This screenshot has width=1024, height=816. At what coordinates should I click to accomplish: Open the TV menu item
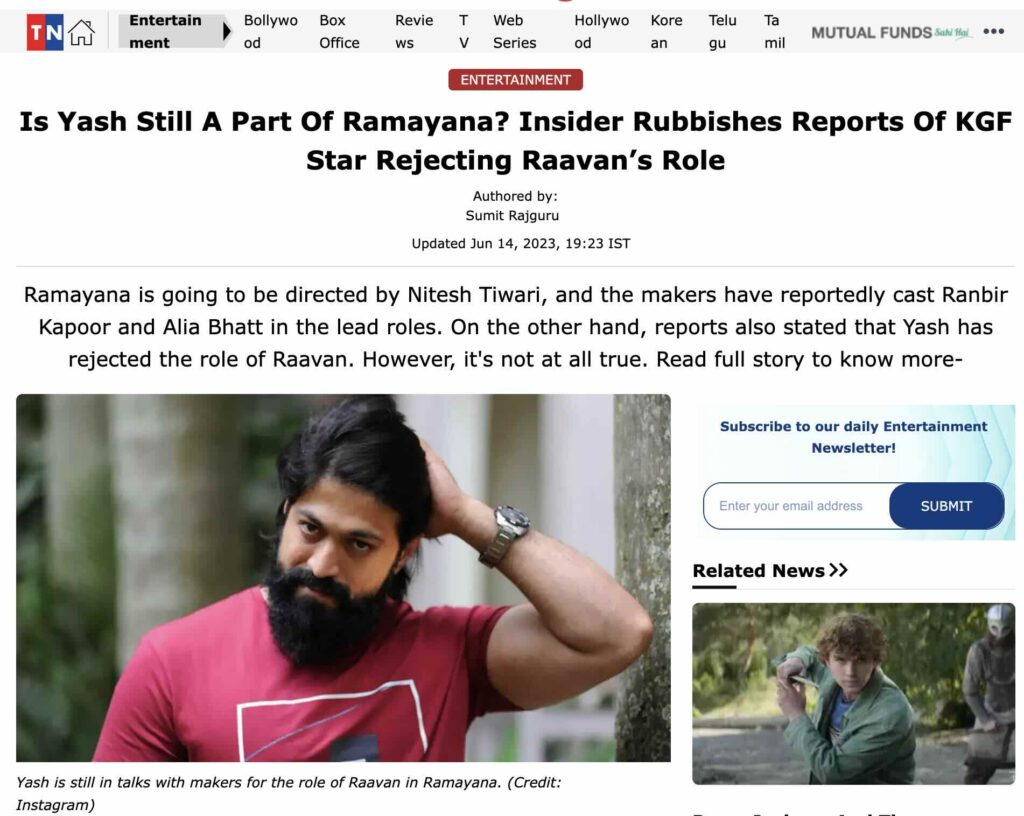tap(464, 31)
